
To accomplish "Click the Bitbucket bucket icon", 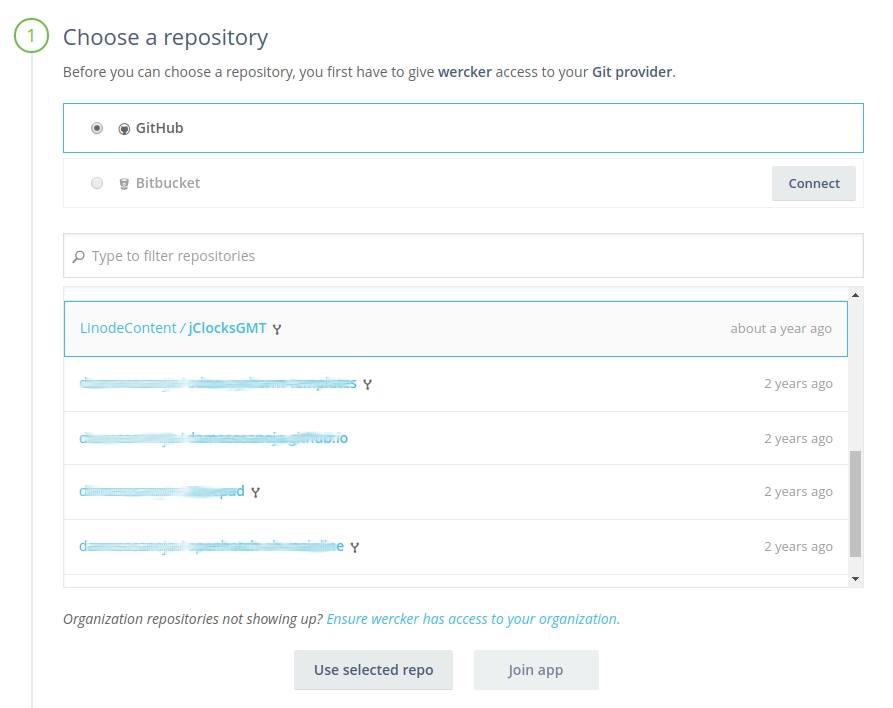I will [124, 183].
